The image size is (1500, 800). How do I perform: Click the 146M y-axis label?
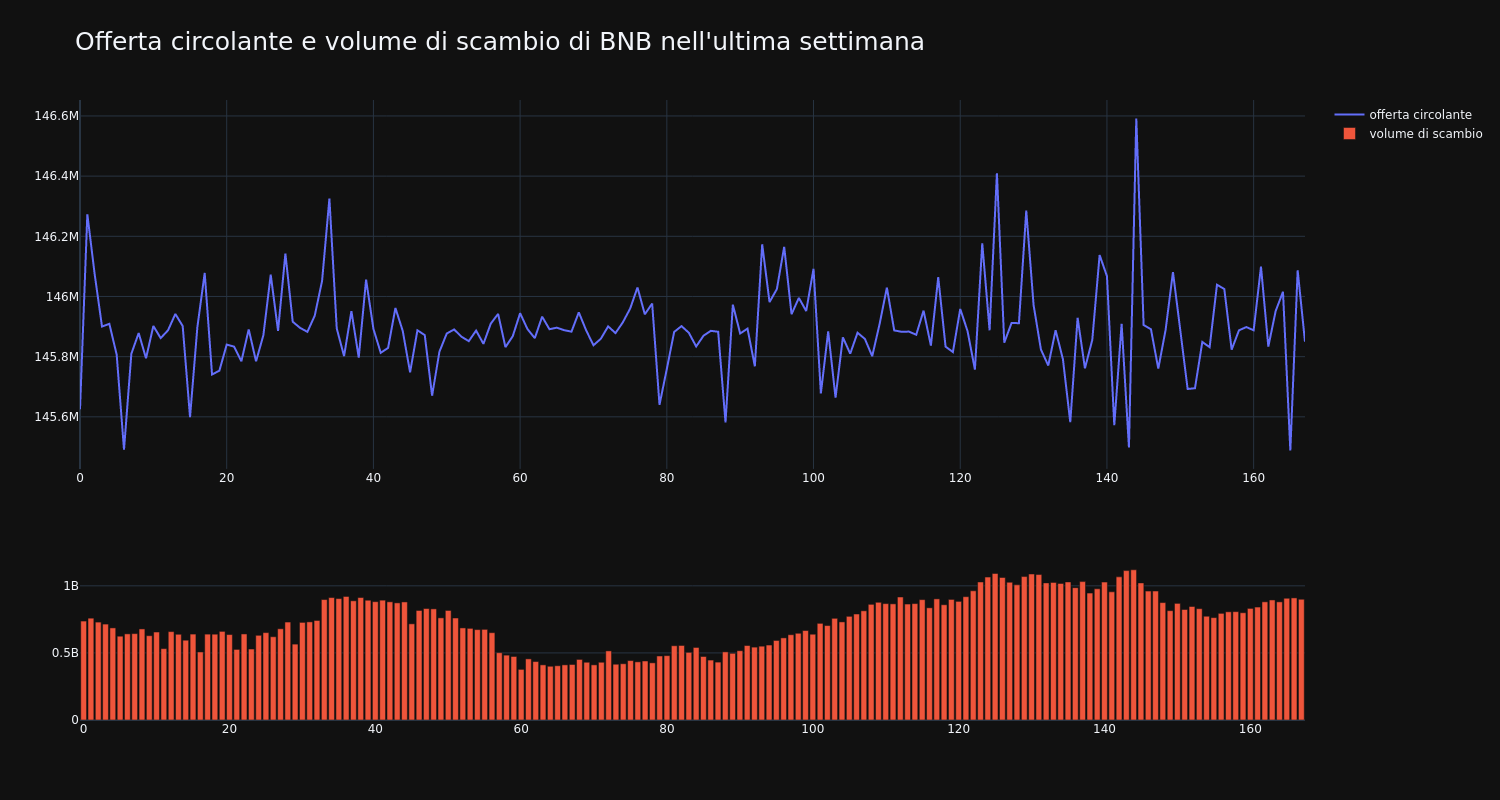tap(62, 297)
